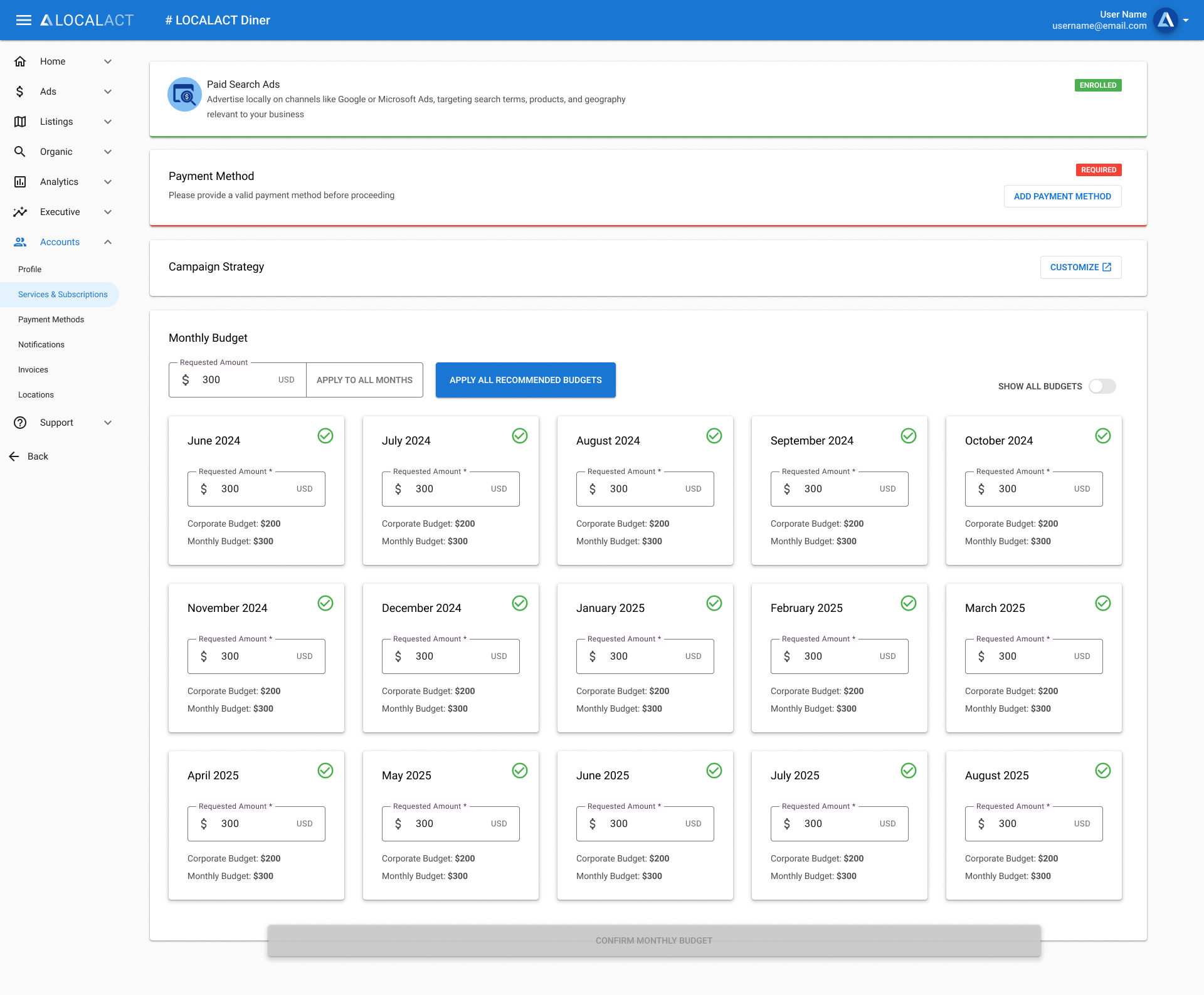The width and height of the screenshot is (1204, 995).
Task: Click the LOCALACT logo
Action: [x=87, y=20]
